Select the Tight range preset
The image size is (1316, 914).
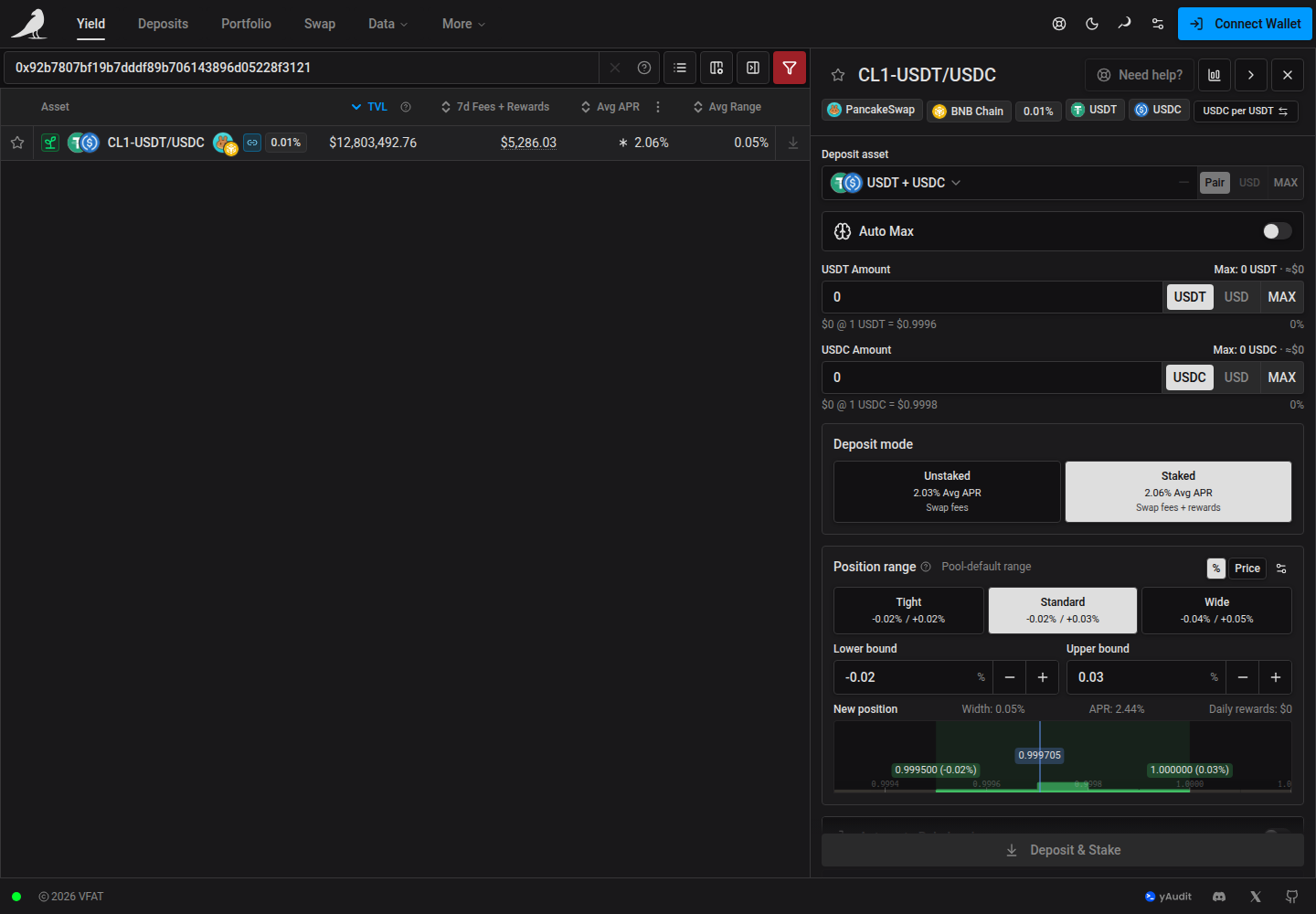[908, 611]
